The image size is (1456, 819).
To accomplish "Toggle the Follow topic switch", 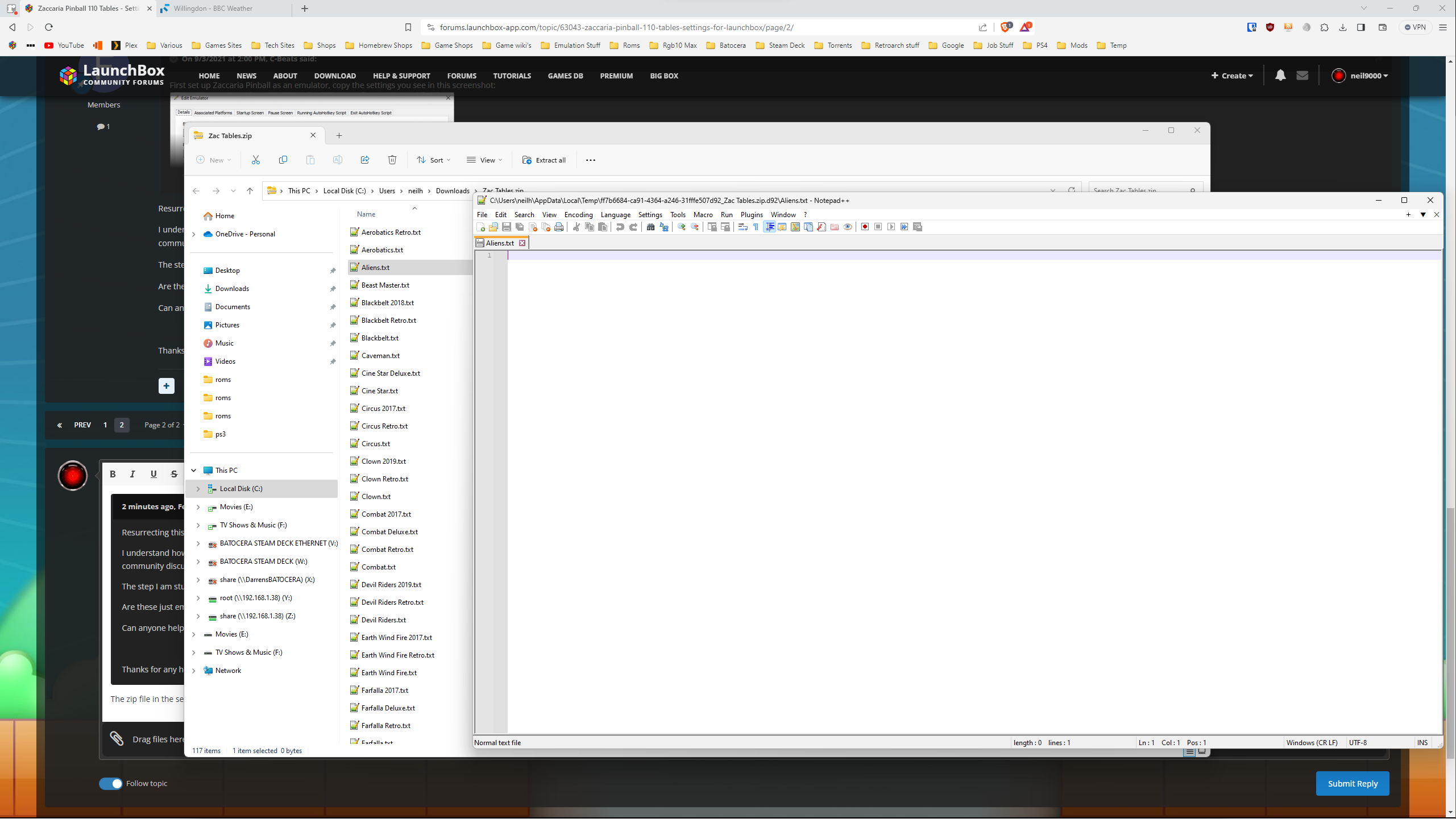I will 110,784.
